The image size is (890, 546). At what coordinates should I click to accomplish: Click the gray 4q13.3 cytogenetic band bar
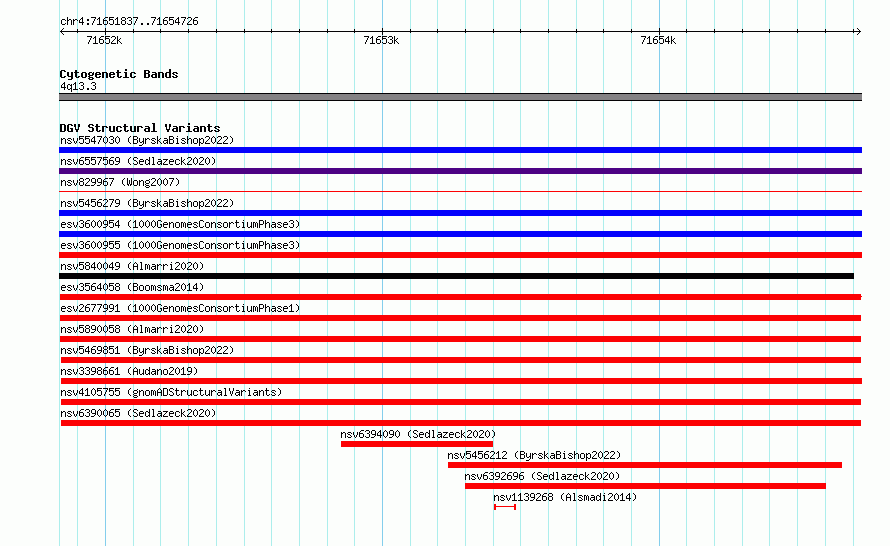tap(460, 97)
